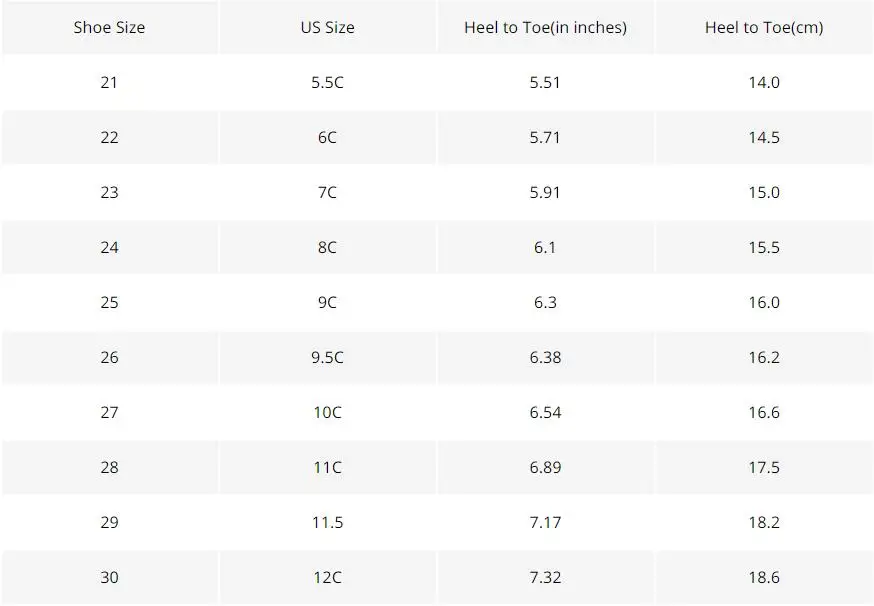
Task: Select shoe size 21 cell
Action: [x=109, y=83]
